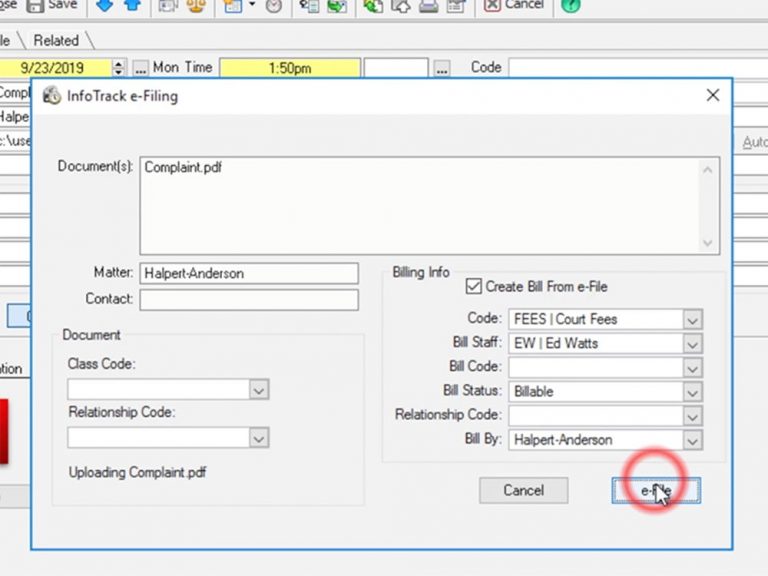Open the Class Code dropdown
The width and height of the screenshot is (768, 576).
pyautogui.click(x=258, y=389)
